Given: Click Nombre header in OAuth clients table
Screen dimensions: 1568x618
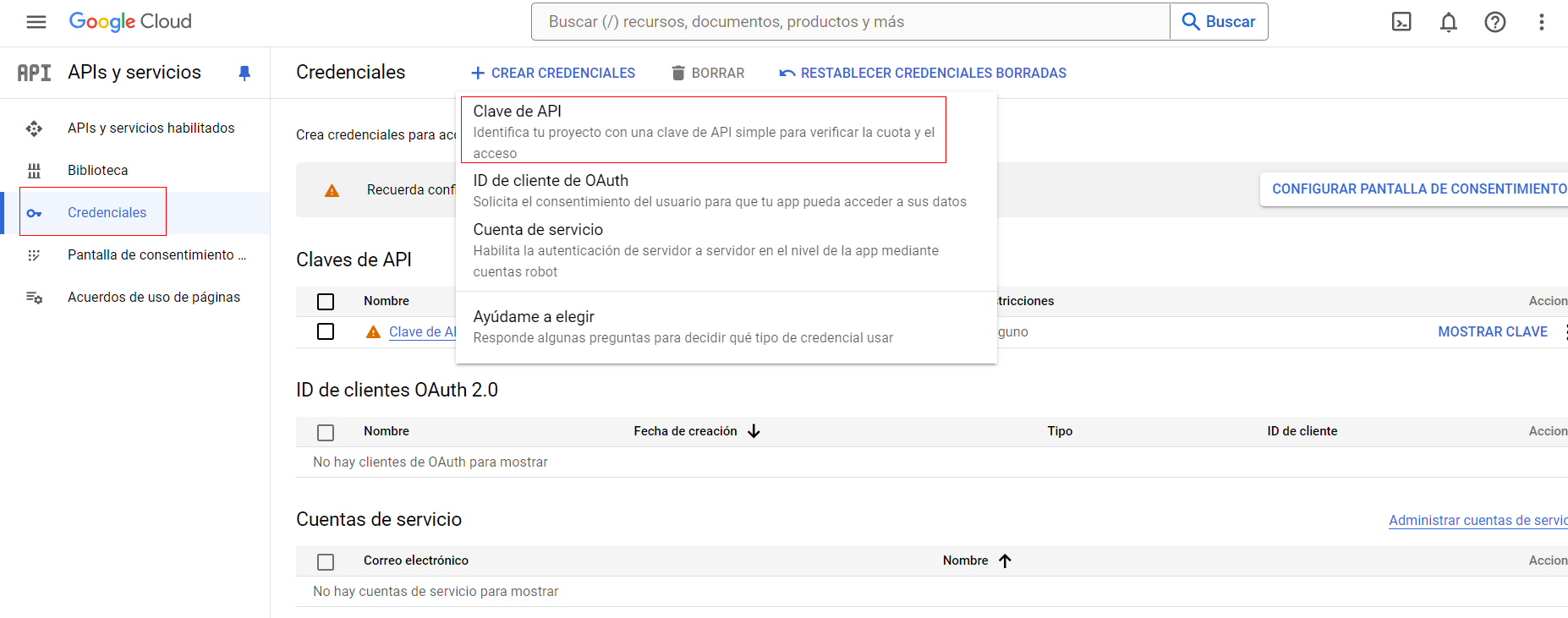Looking at the screenshot, I should click(387, 431).
